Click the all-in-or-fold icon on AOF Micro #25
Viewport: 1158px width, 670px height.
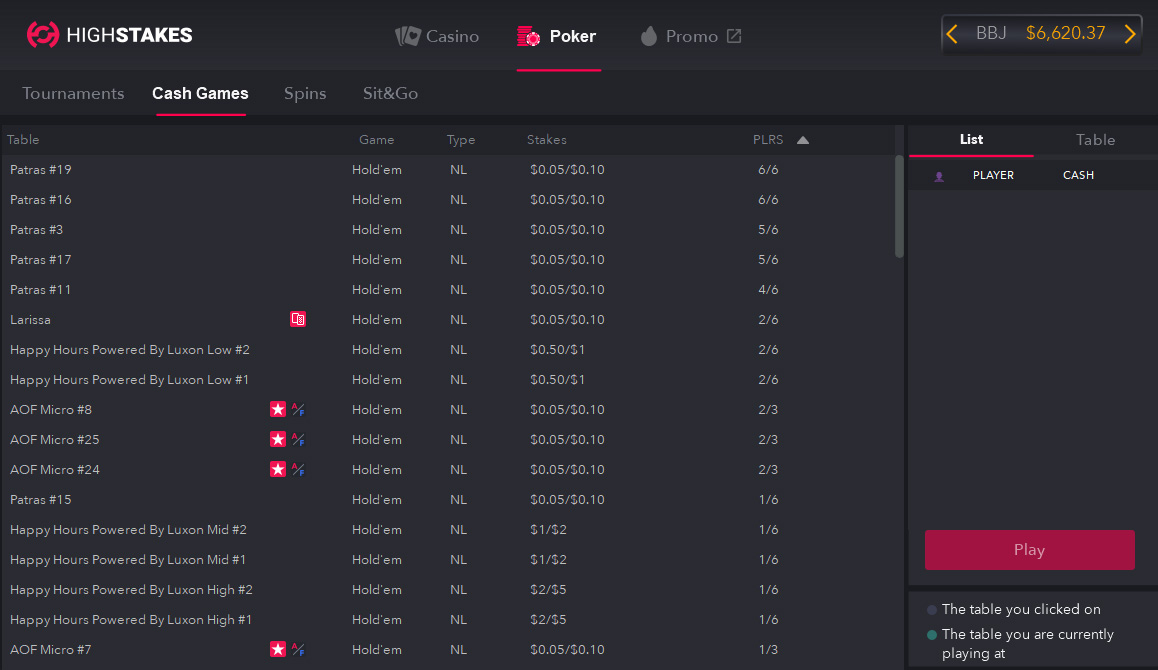(298, 440)
